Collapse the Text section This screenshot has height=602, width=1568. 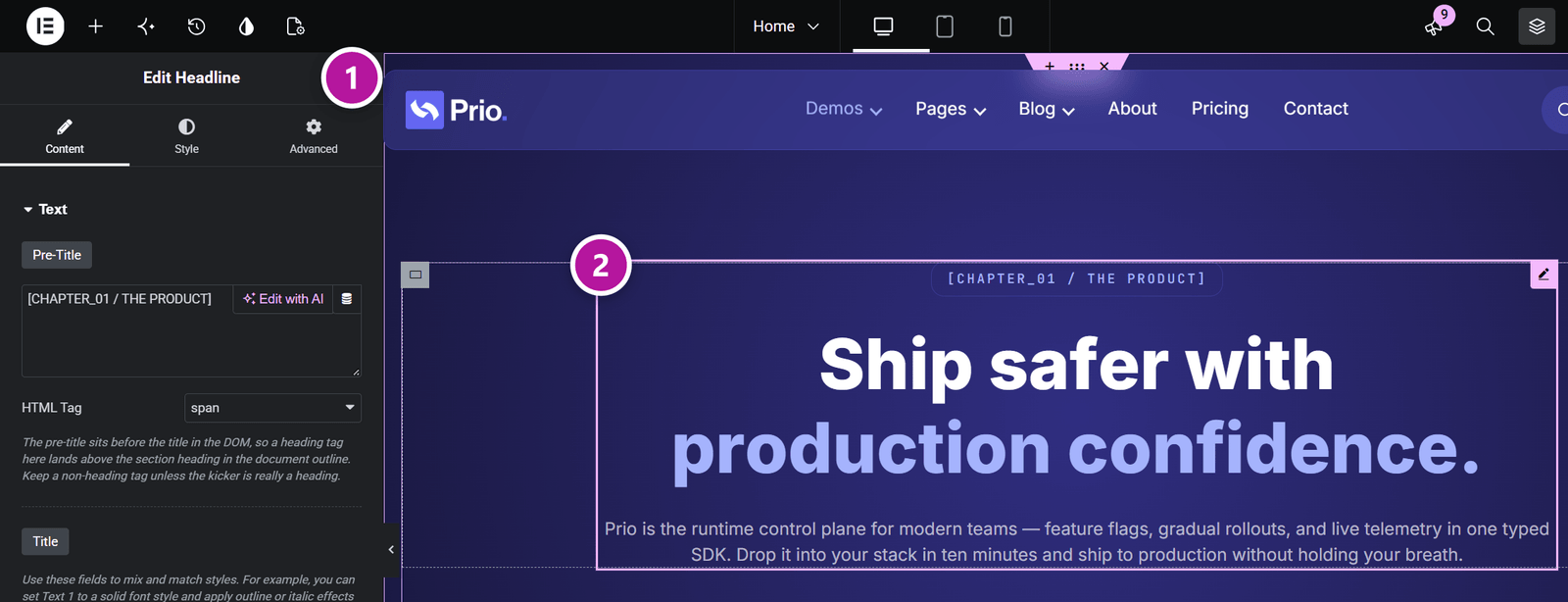click(x=45, y=209)
